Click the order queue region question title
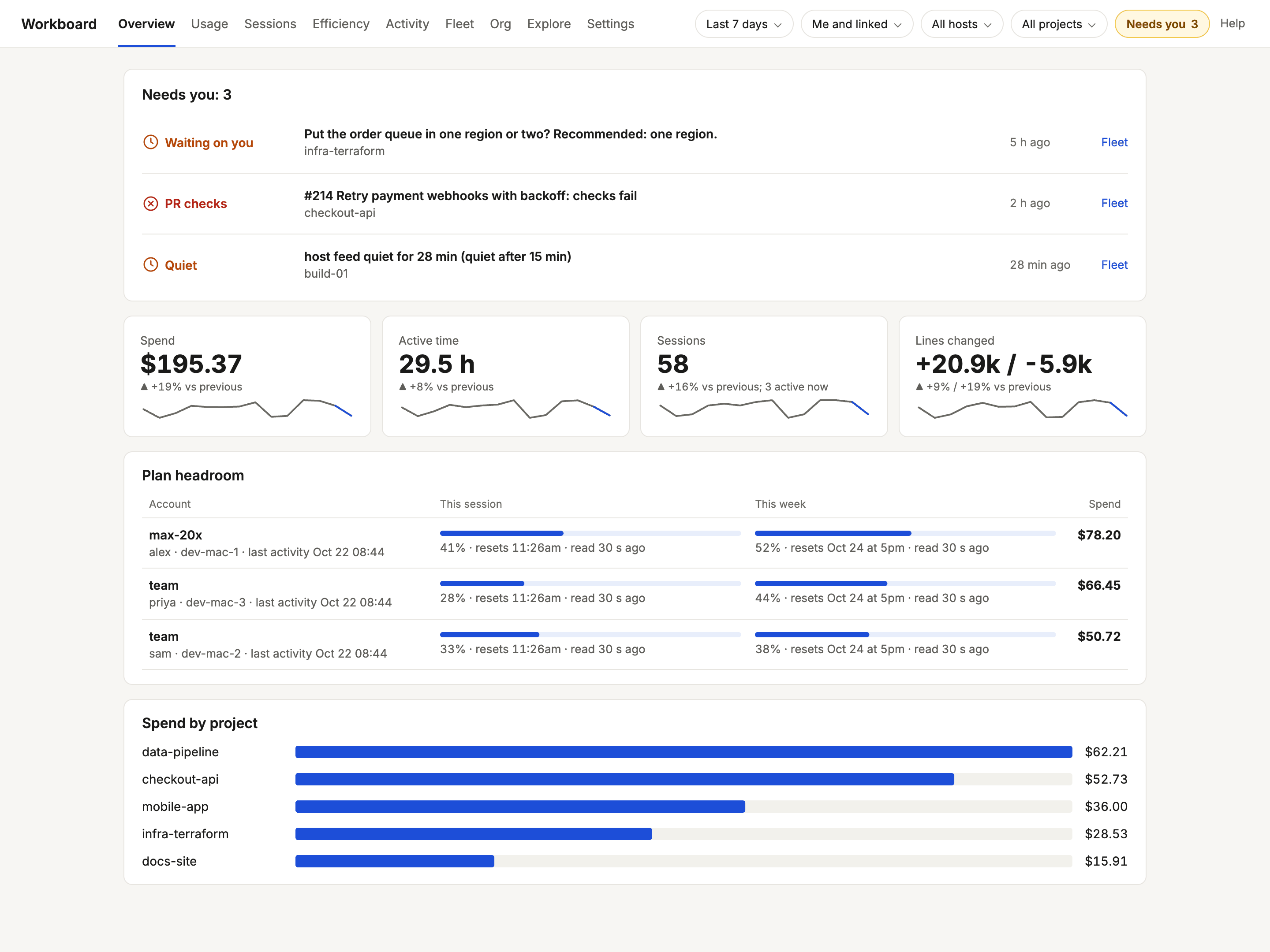 point(510,134)
